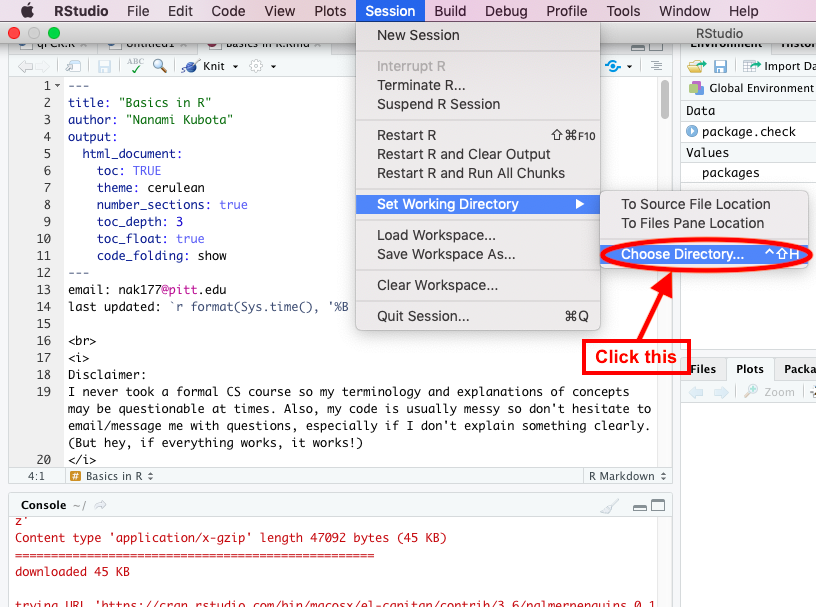Choose Save Workspace As...
Screen dimensions: 816x607
(x=478, y=254)
